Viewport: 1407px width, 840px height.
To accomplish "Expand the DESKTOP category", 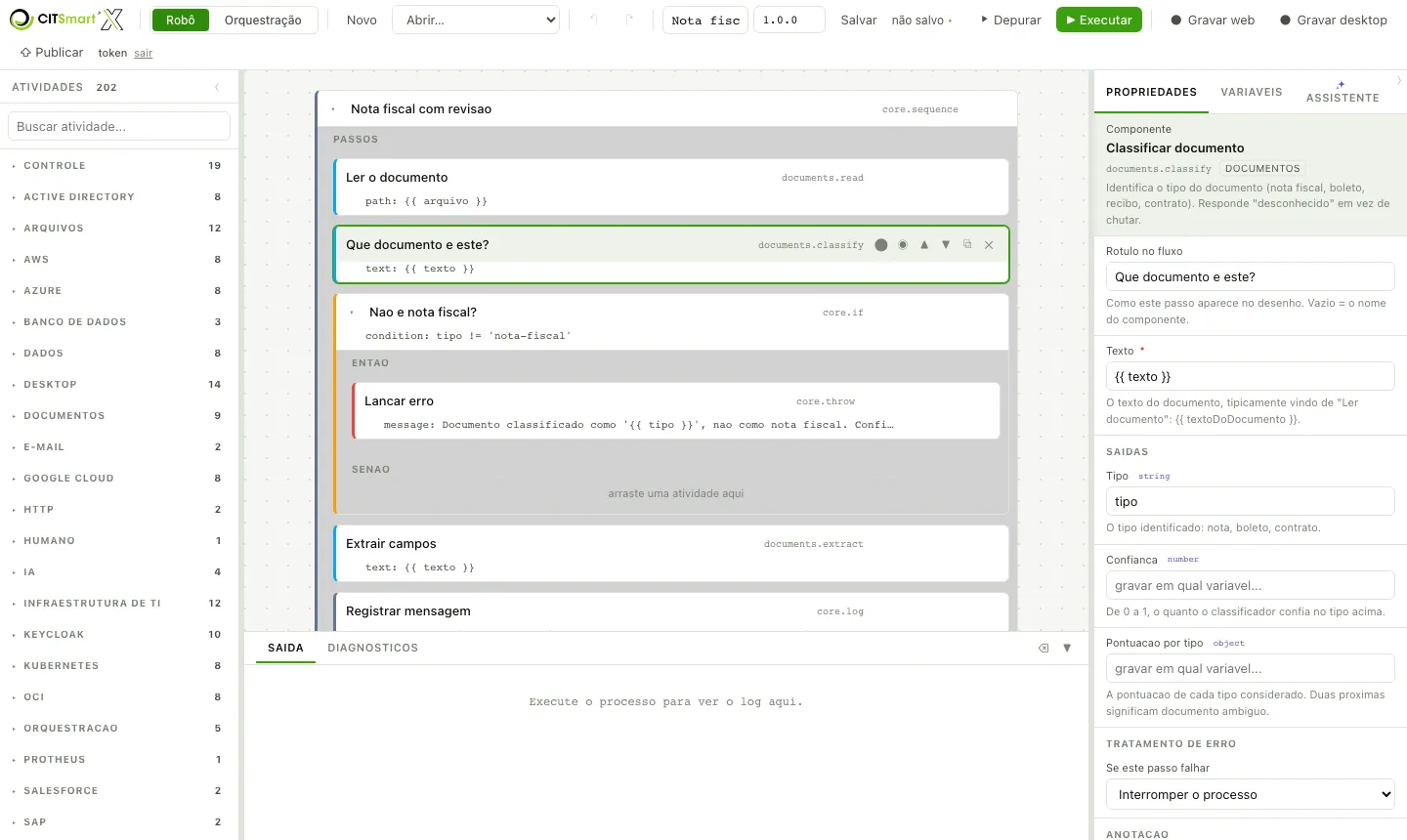I will [117, 385].
